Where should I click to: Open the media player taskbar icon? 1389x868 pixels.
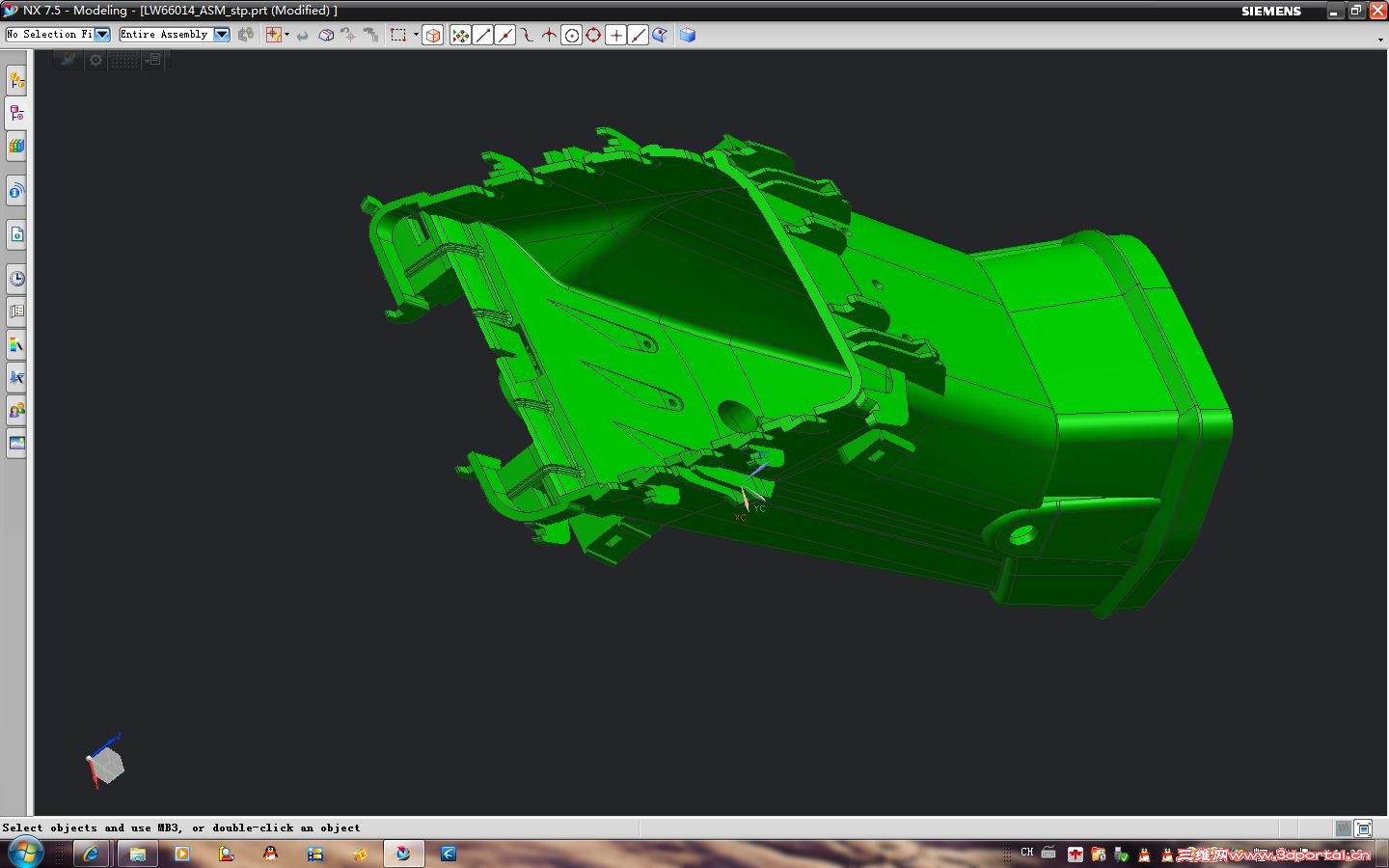coord(181,854)
